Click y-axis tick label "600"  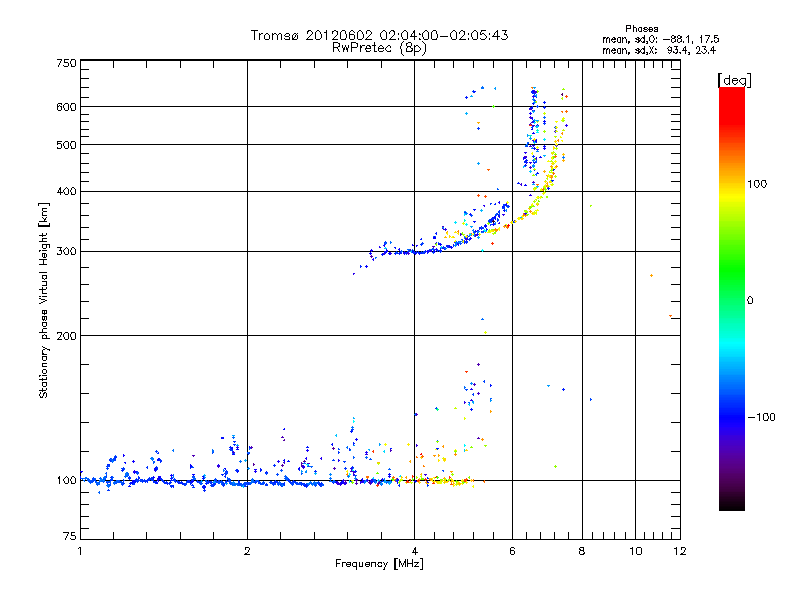(66, 107)
